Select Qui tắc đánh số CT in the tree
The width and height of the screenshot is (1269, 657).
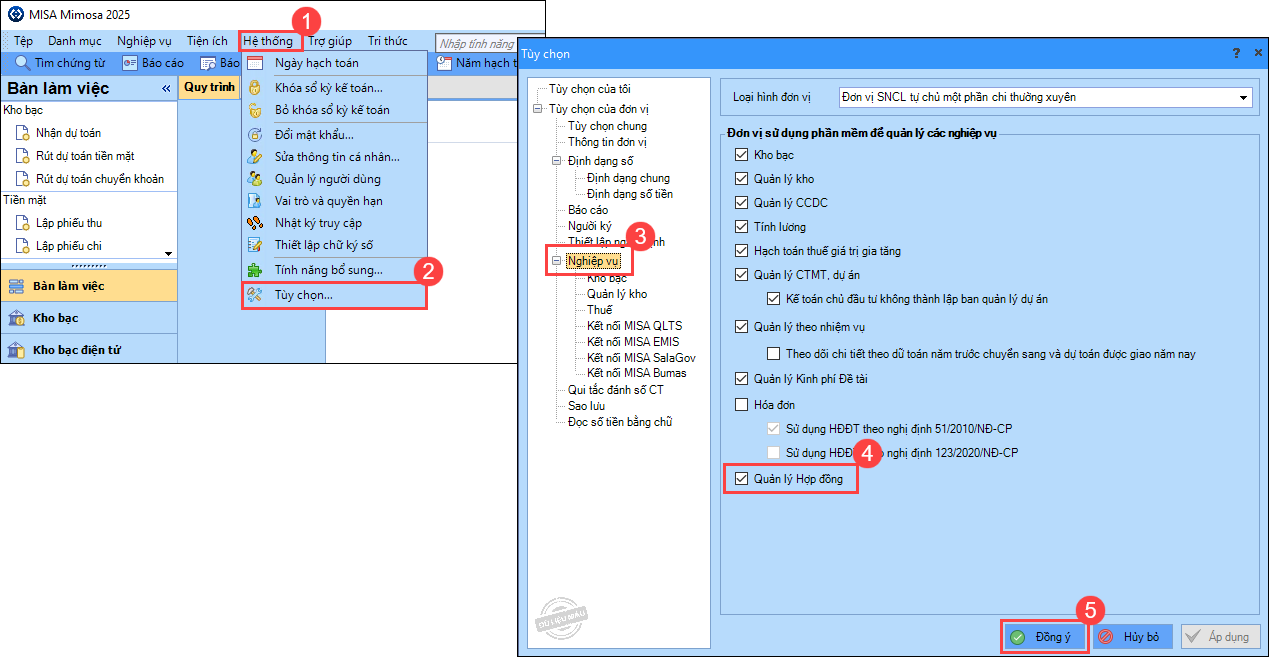(x=615, y=390)
